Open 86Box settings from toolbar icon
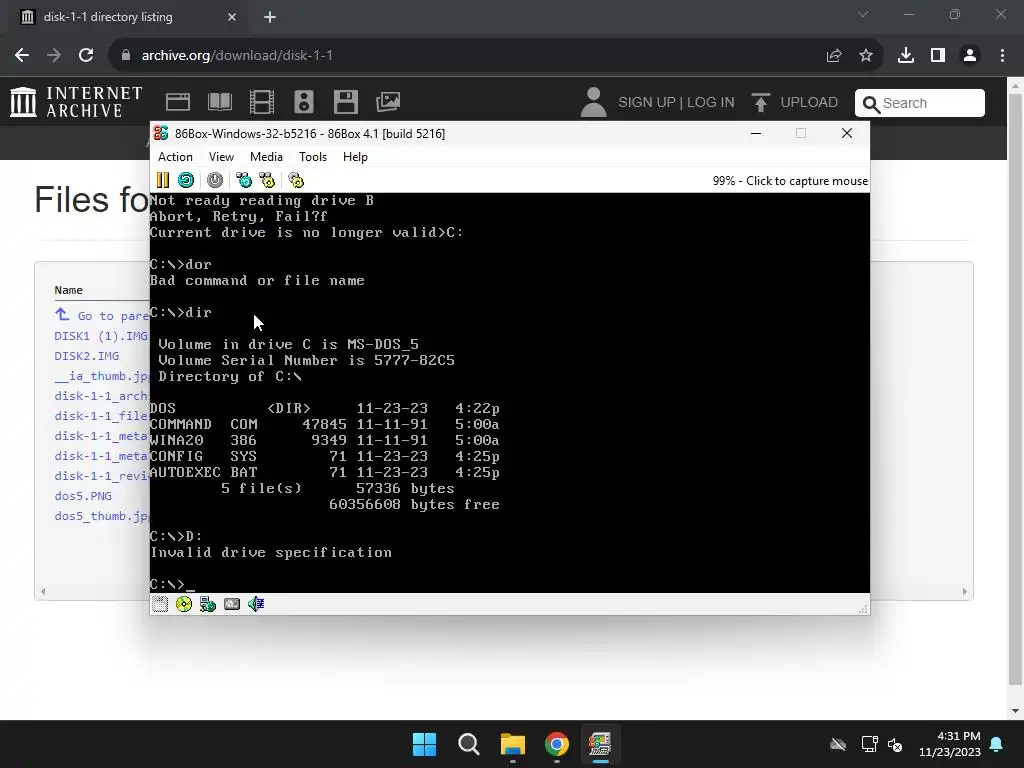 (296, 180)
